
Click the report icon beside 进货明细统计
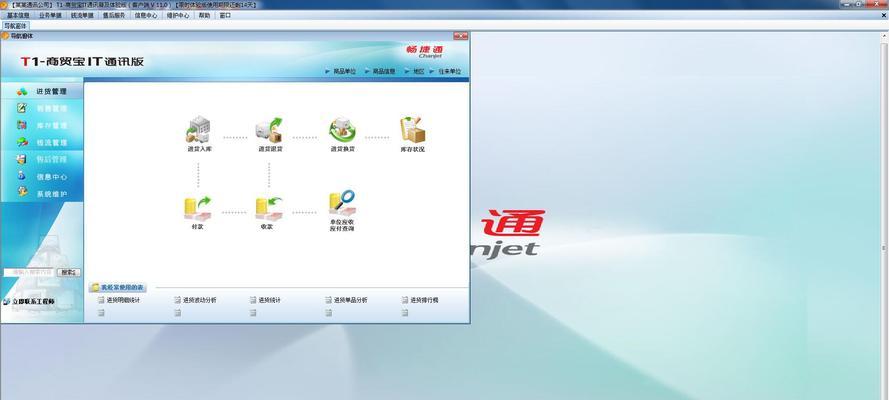pyautogui.click(x=101, y=300)
